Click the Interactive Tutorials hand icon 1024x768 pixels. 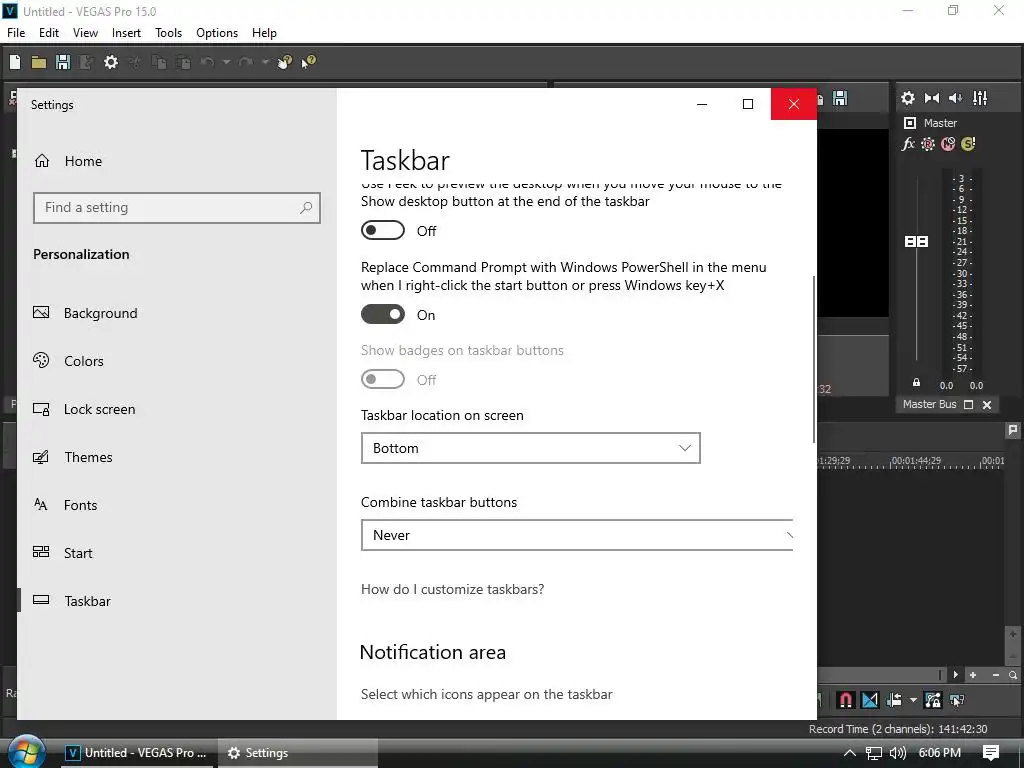[284, 62]
